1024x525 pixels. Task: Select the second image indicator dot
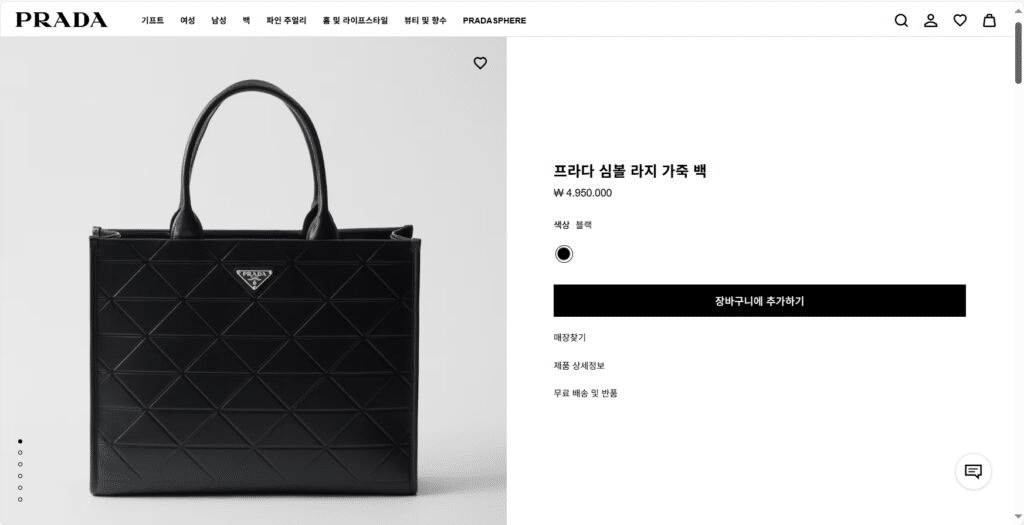[x=20, y=453]
